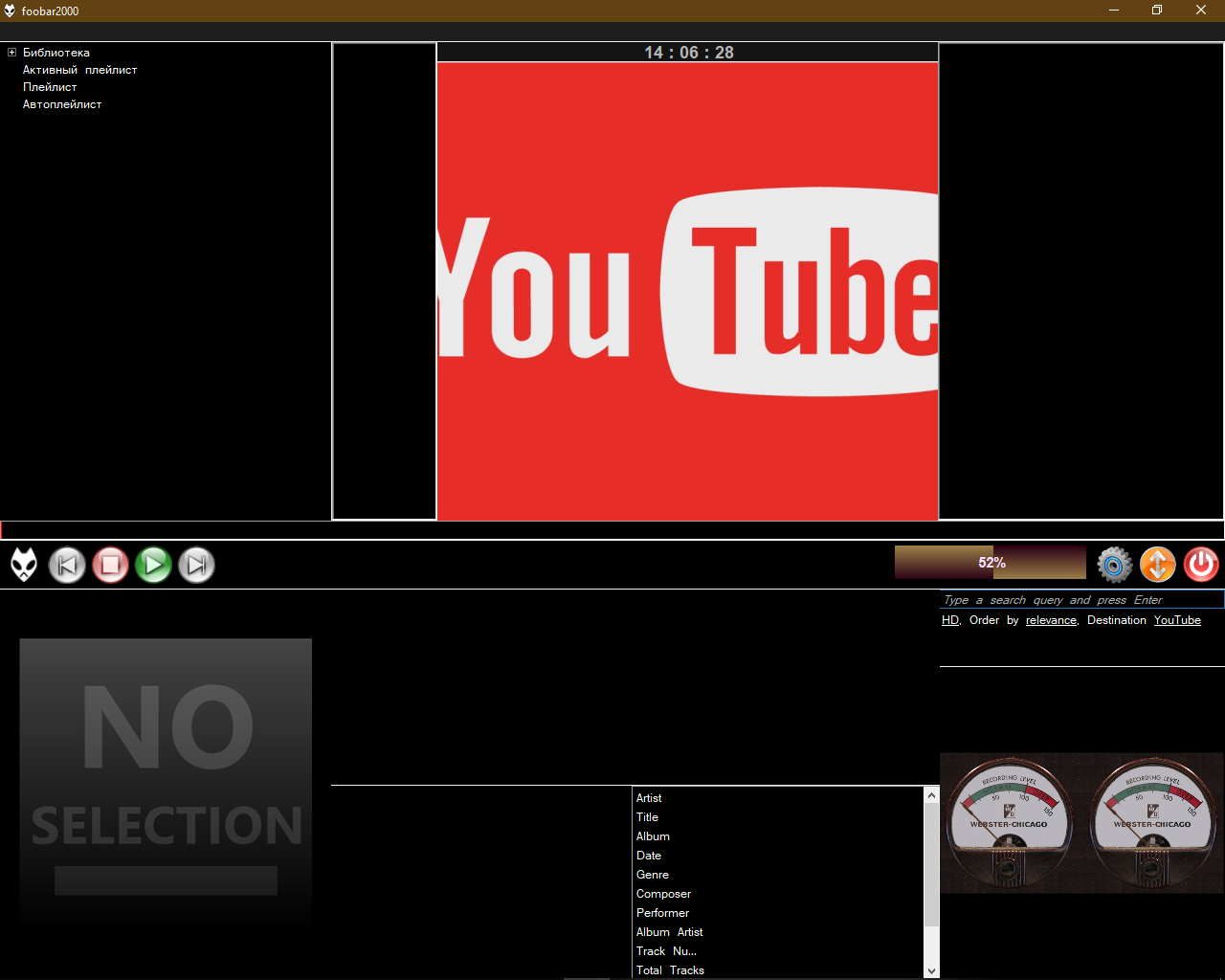
Task: Adjust the volume bar showing 52%
Action: click(990, 563)
